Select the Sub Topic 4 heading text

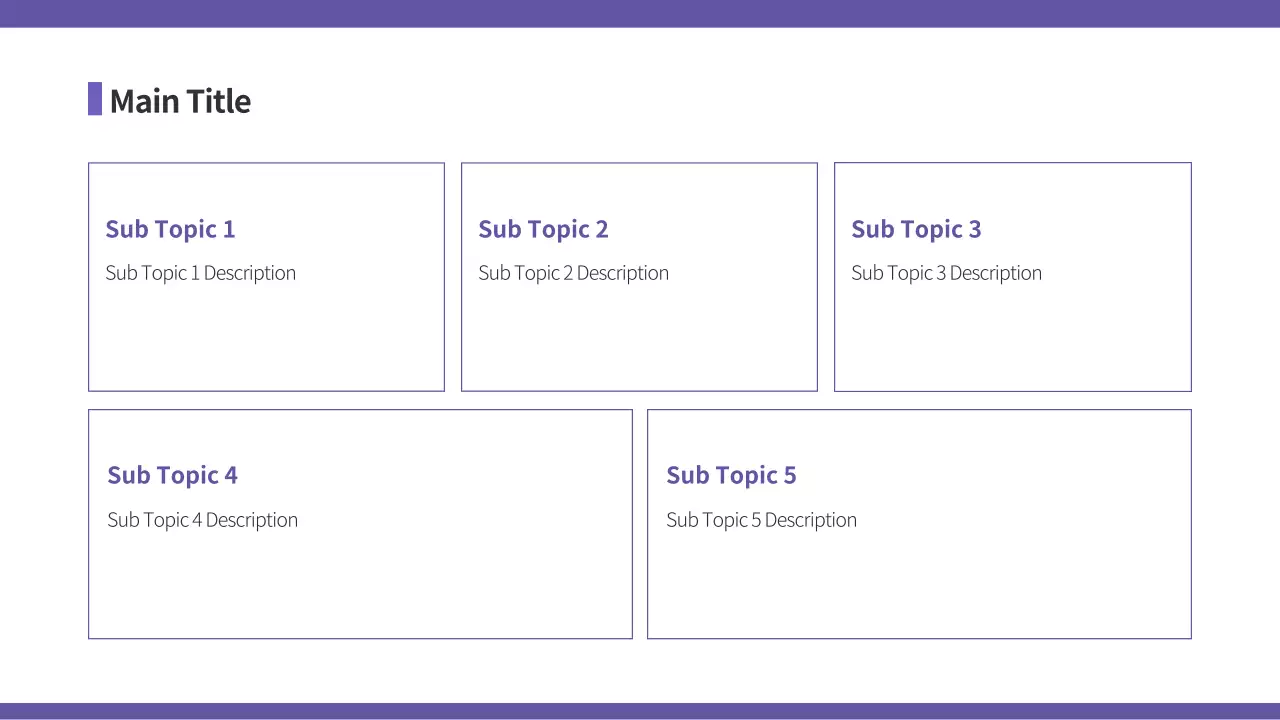coord(172,475)
